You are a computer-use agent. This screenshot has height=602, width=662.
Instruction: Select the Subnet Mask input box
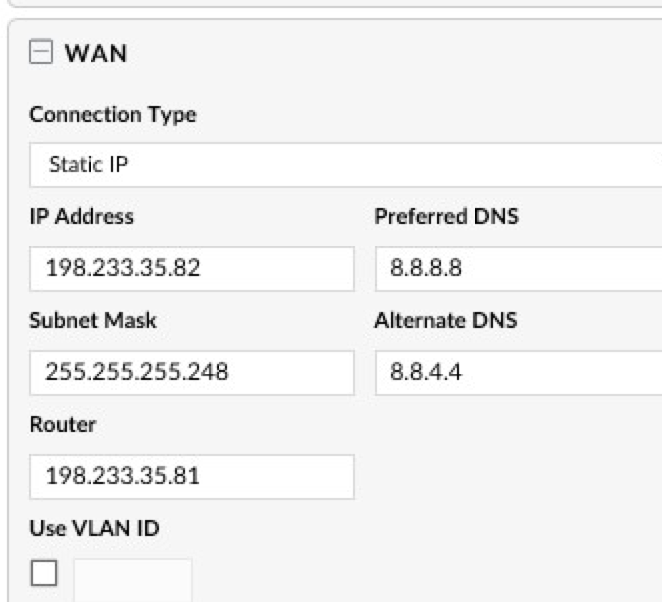(191, 373)
